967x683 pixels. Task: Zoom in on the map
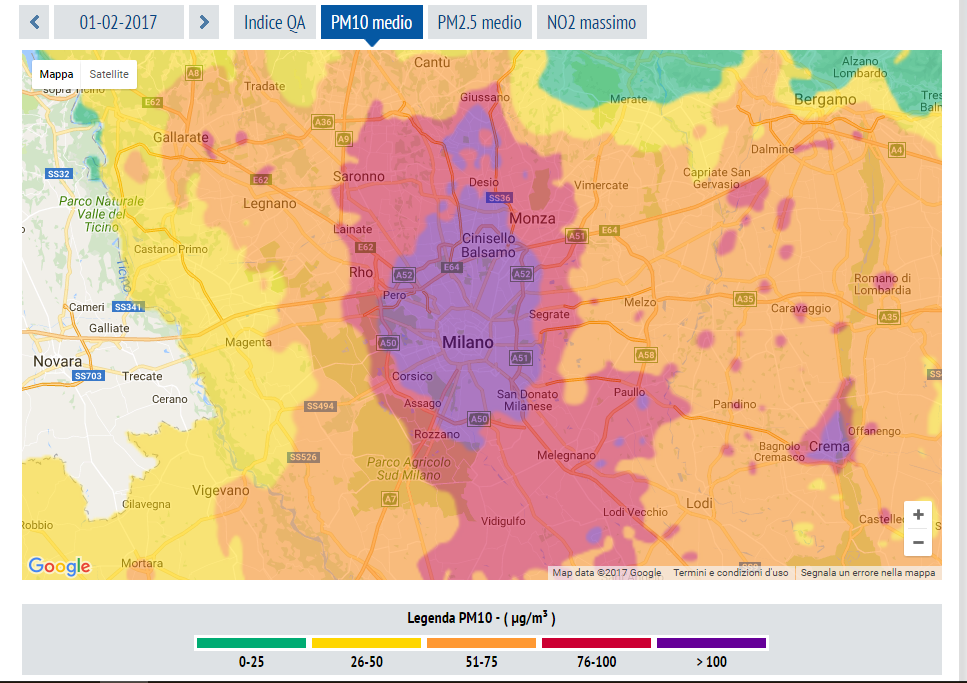[917, 515]
